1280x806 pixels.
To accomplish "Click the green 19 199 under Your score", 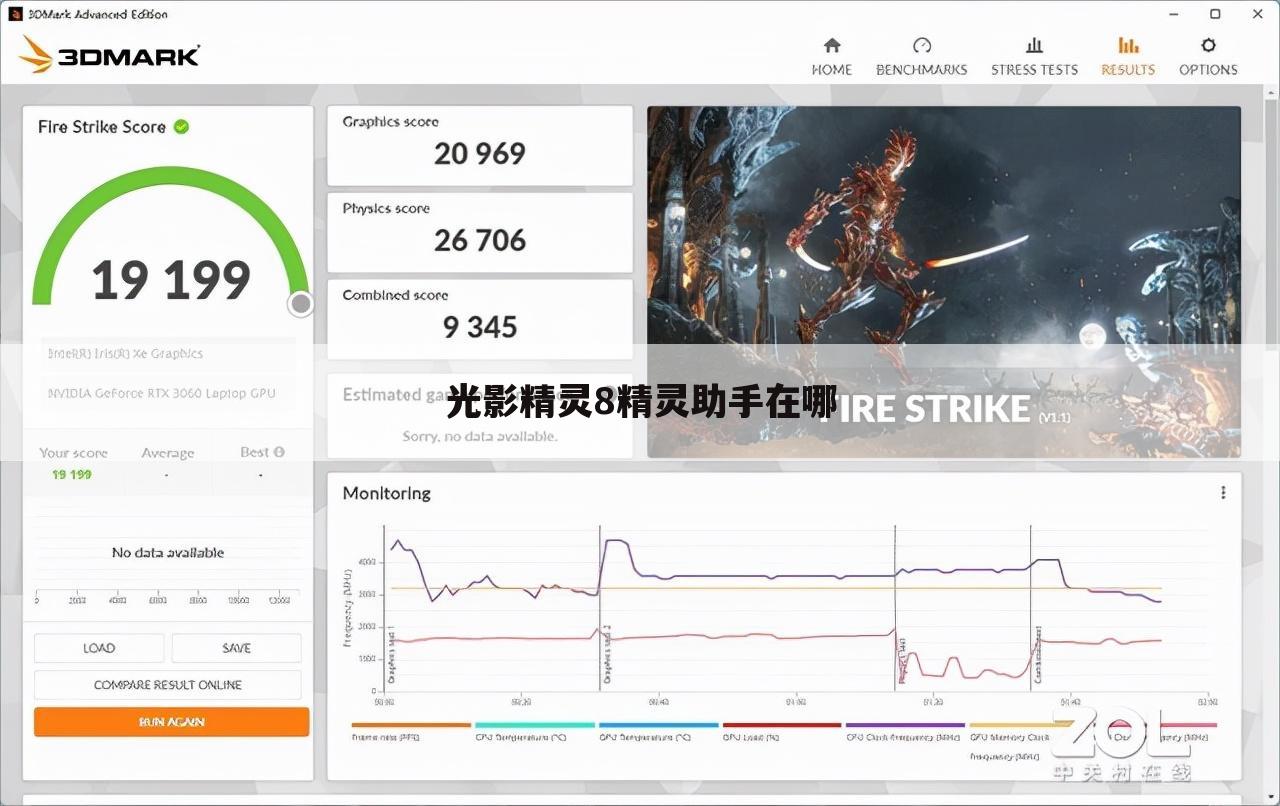I will [72, 474].
